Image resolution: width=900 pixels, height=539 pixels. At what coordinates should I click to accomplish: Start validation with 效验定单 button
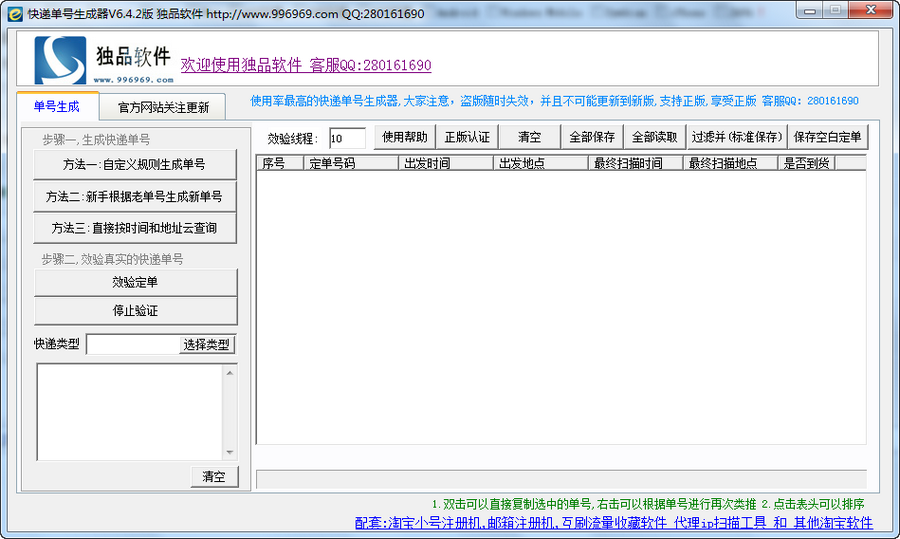tap(135, 282)
